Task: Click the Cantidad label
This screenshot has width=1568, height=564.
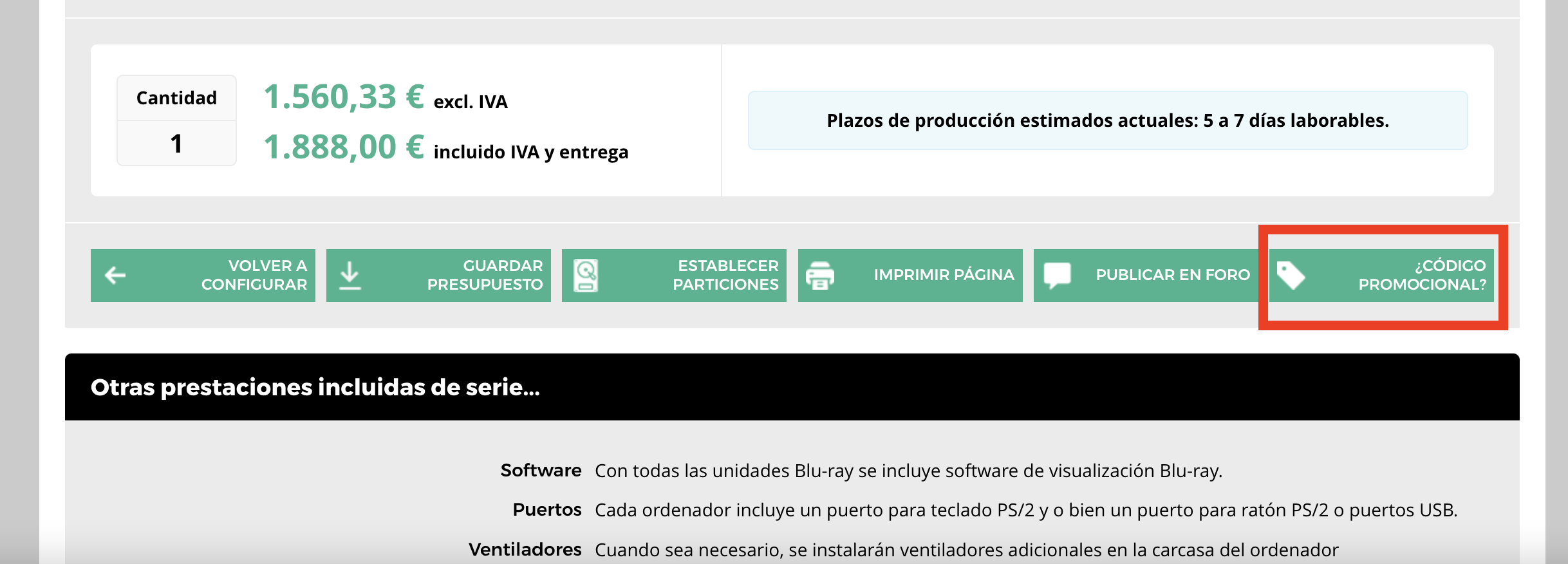Action: coord(176,98)
